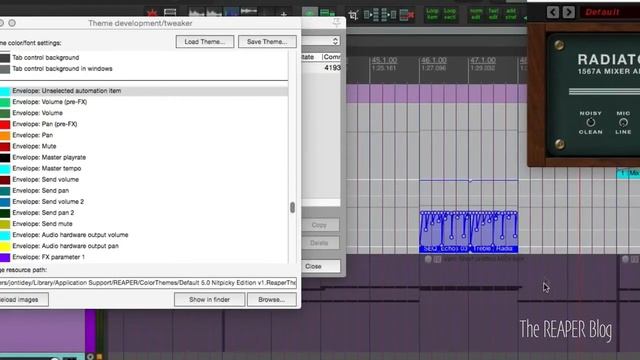This screenshot has width=640, height=360.
Task: Select Envelope: Mute row
Action: tap(144, 146)
